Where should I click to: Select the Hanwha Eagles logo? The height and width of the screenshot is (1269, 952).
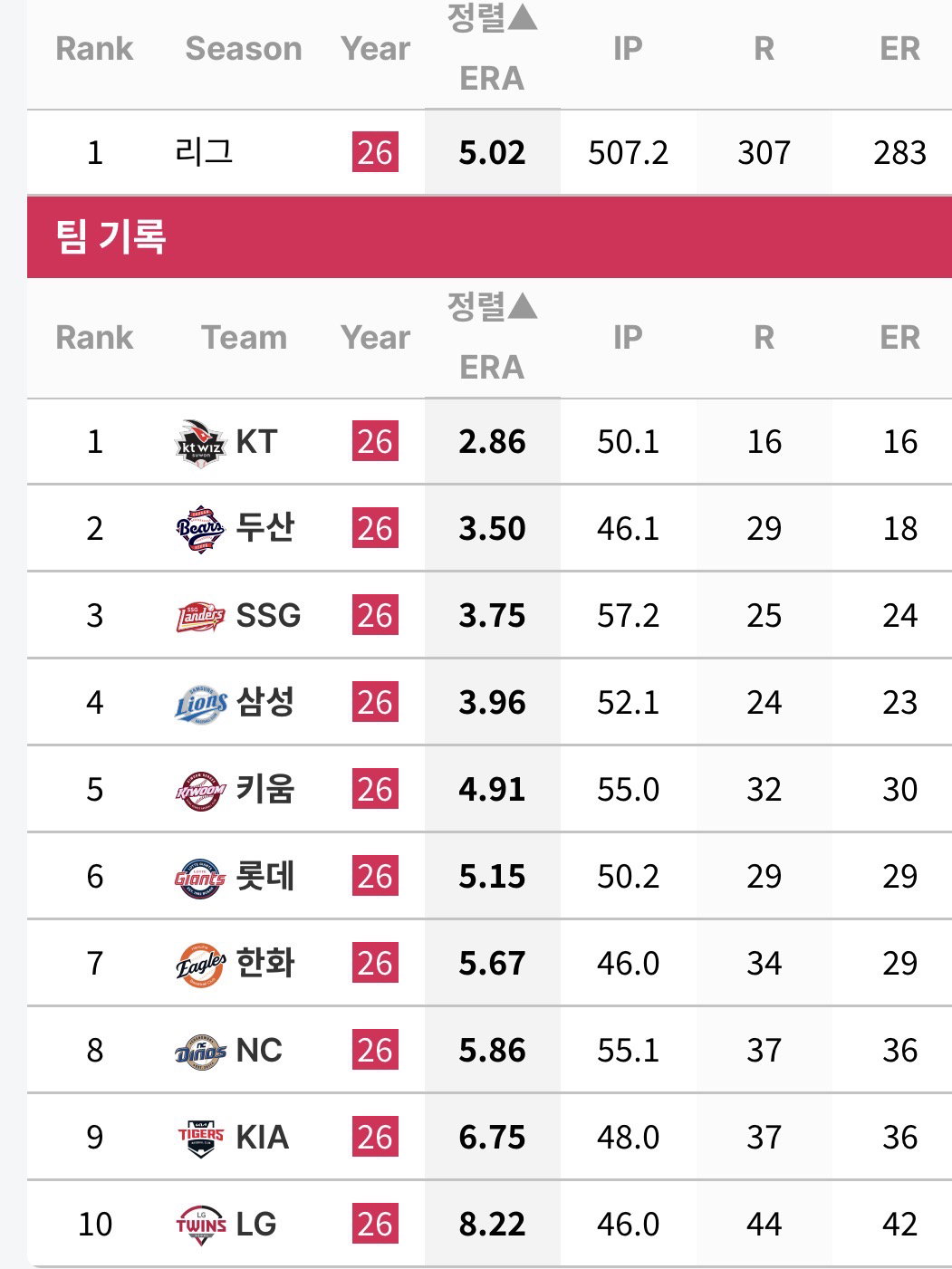pos(200,964)
